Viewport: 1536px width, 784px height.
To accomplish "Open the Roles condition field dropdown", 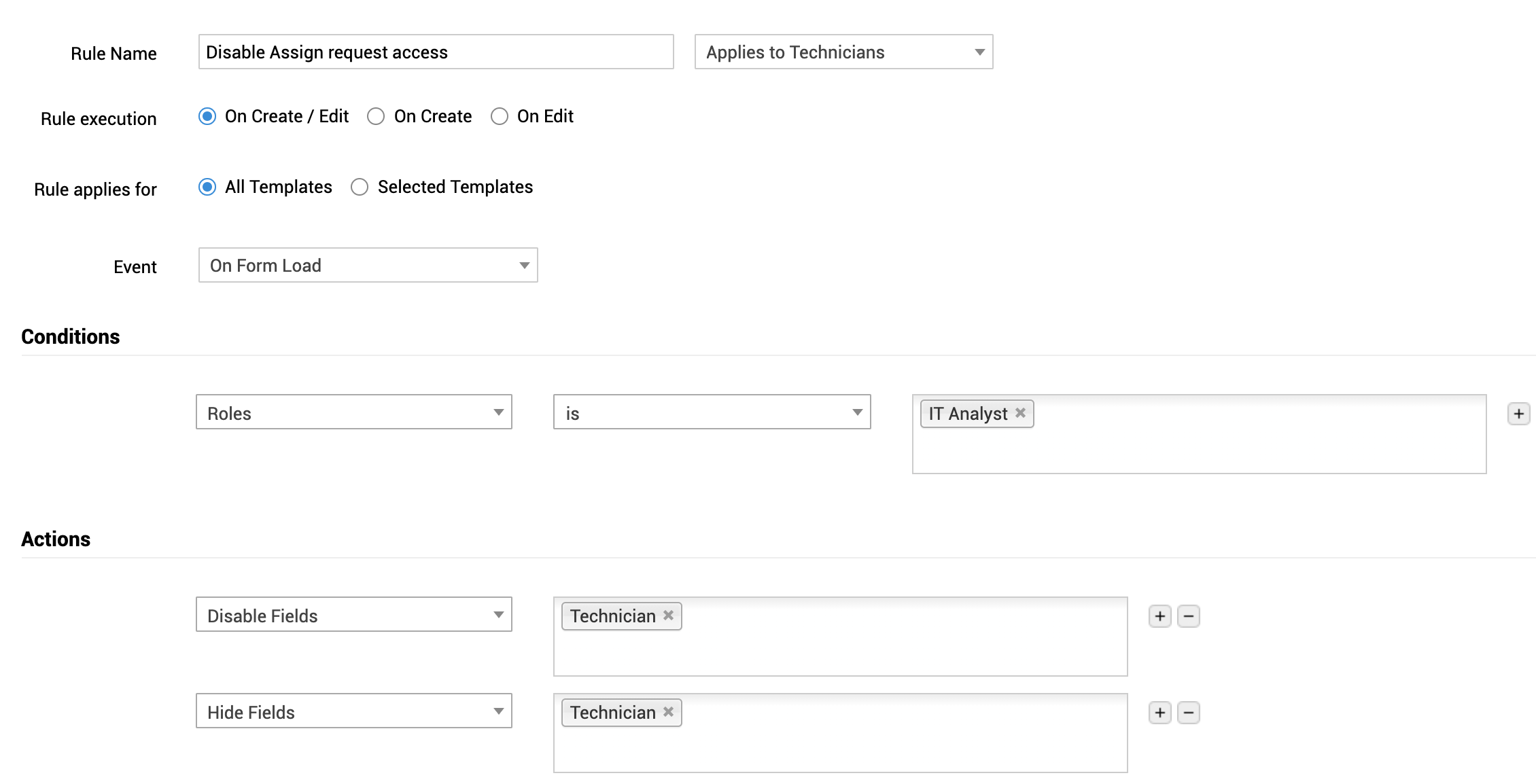I will click(353, 412).
